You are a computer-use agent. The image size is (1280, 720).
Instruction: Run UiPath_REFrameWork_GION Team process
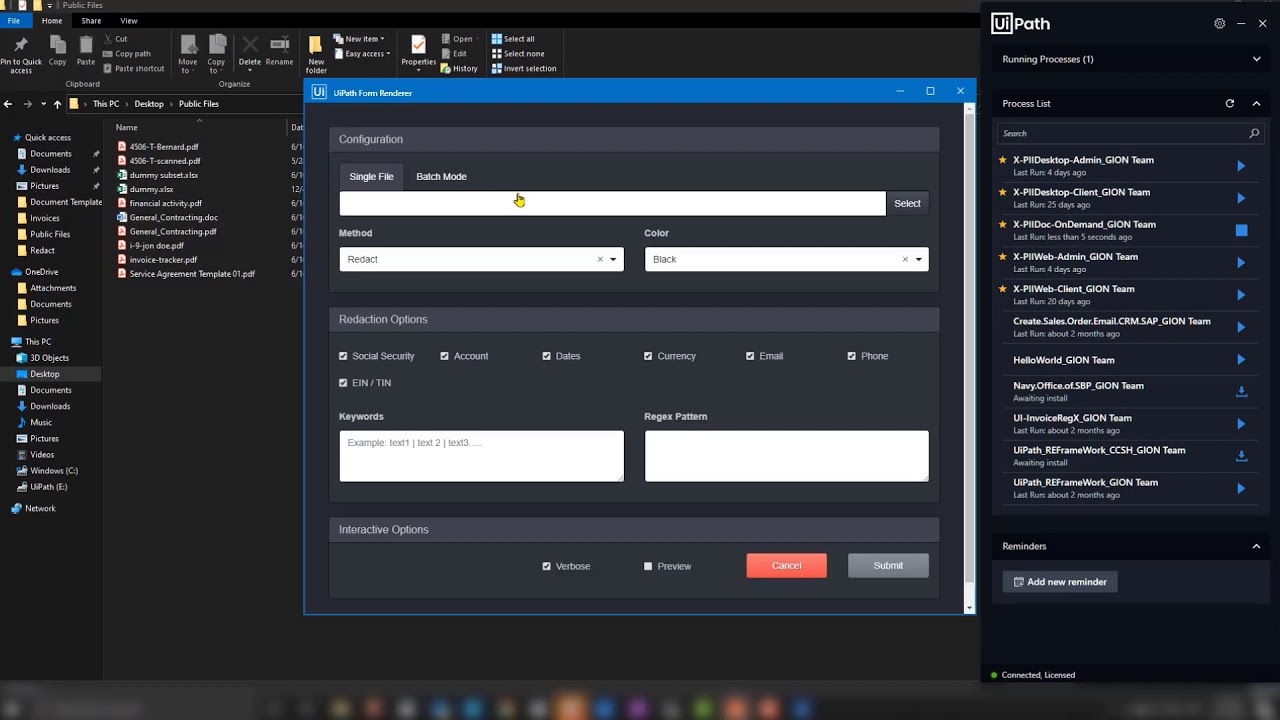(x=1241, y=489)
